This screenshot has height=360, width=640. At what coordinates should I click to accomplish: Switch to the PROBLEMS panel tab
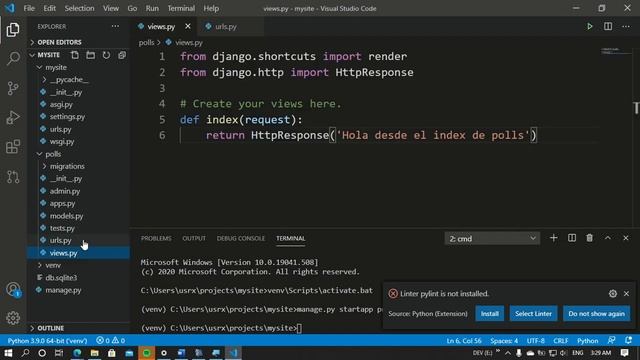[156, 238]
